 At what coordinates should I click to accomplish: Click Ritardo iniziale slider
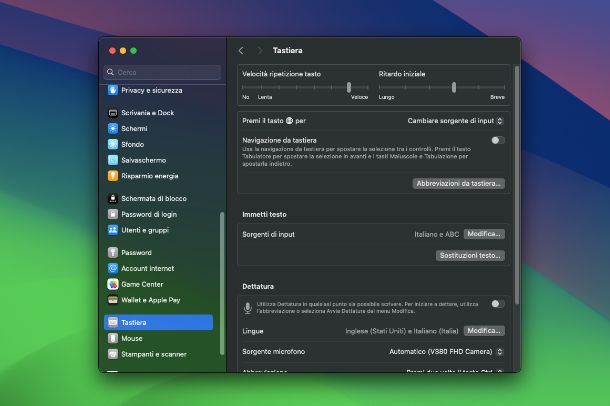coord(442,88)
